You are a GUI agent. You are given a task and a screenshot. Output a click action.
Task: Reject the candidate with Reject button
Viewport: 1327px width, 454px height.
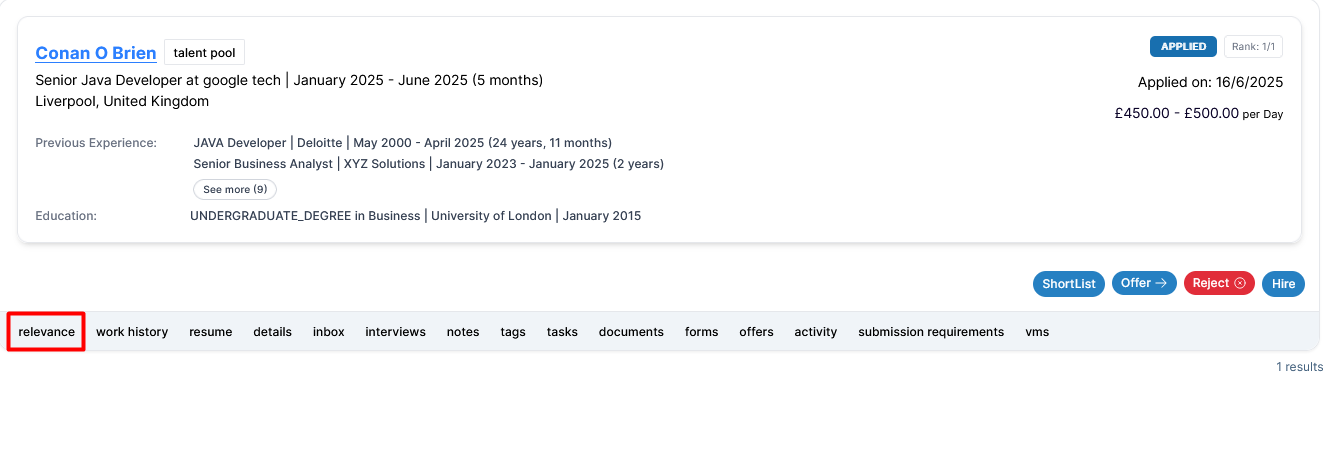coord(1220,283)
